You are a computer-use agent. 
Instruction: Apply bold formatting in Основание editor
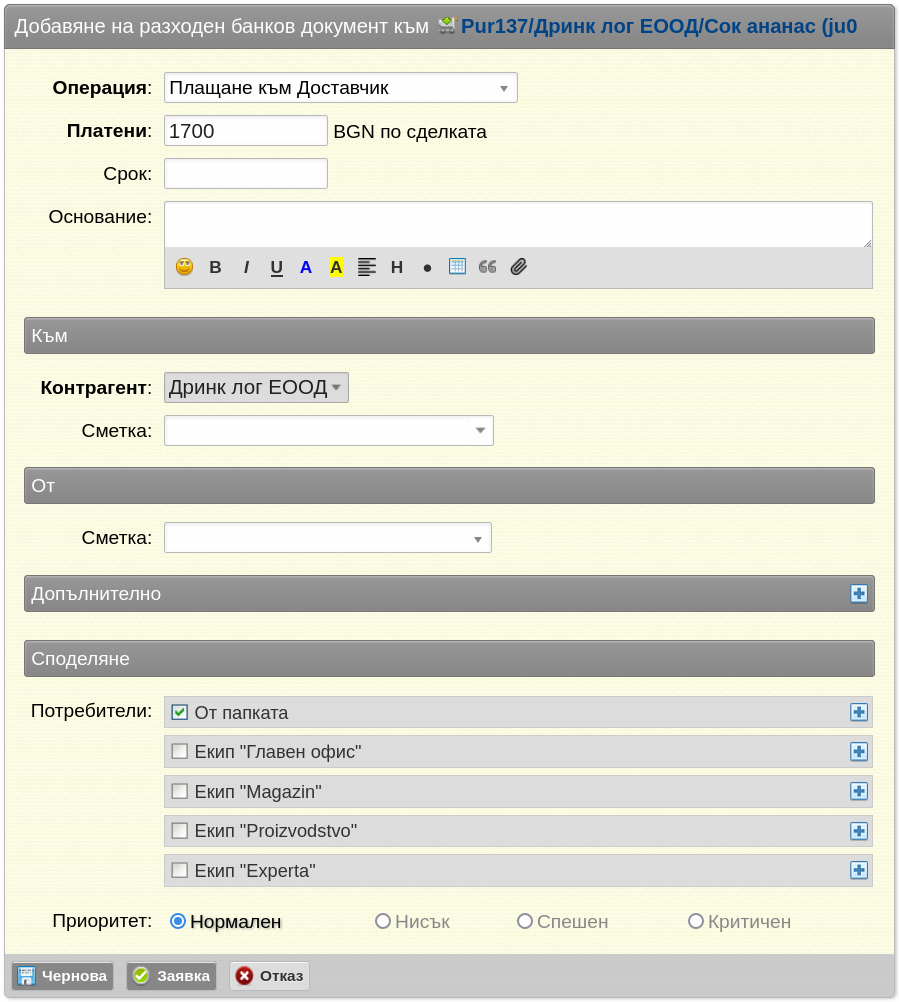215,267
